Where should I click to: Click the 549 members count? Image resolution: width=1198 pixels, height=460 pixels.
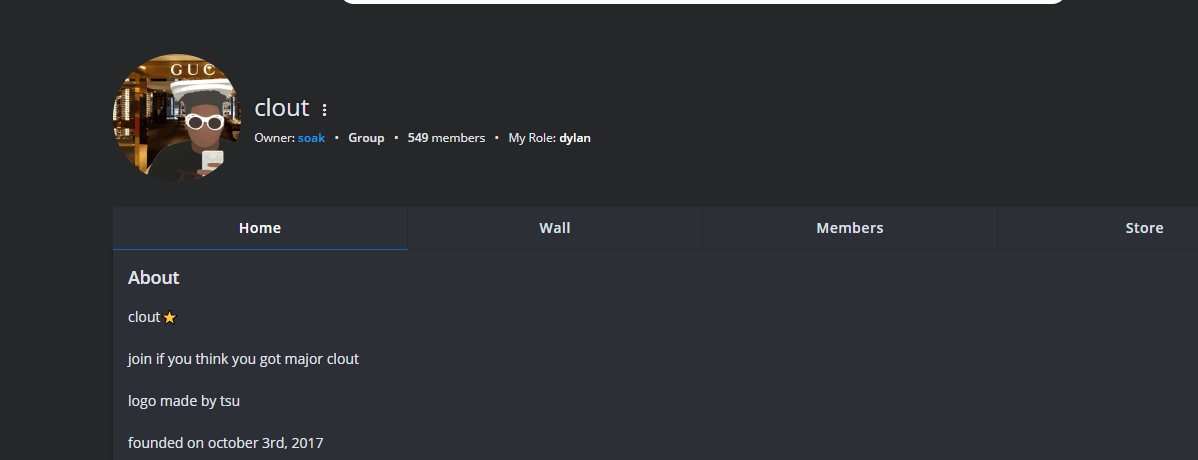pos(446,138)
